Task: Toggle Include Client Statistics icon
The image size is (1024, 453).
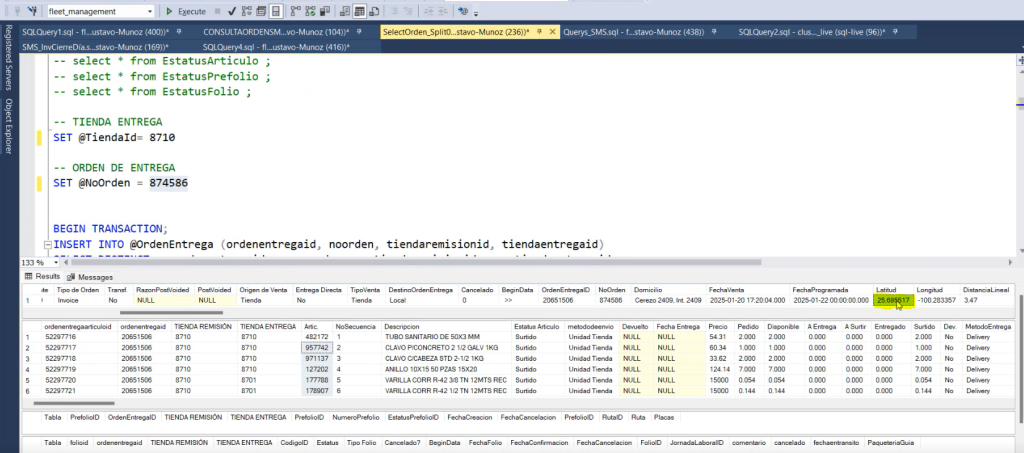Action: coord(325,12)
